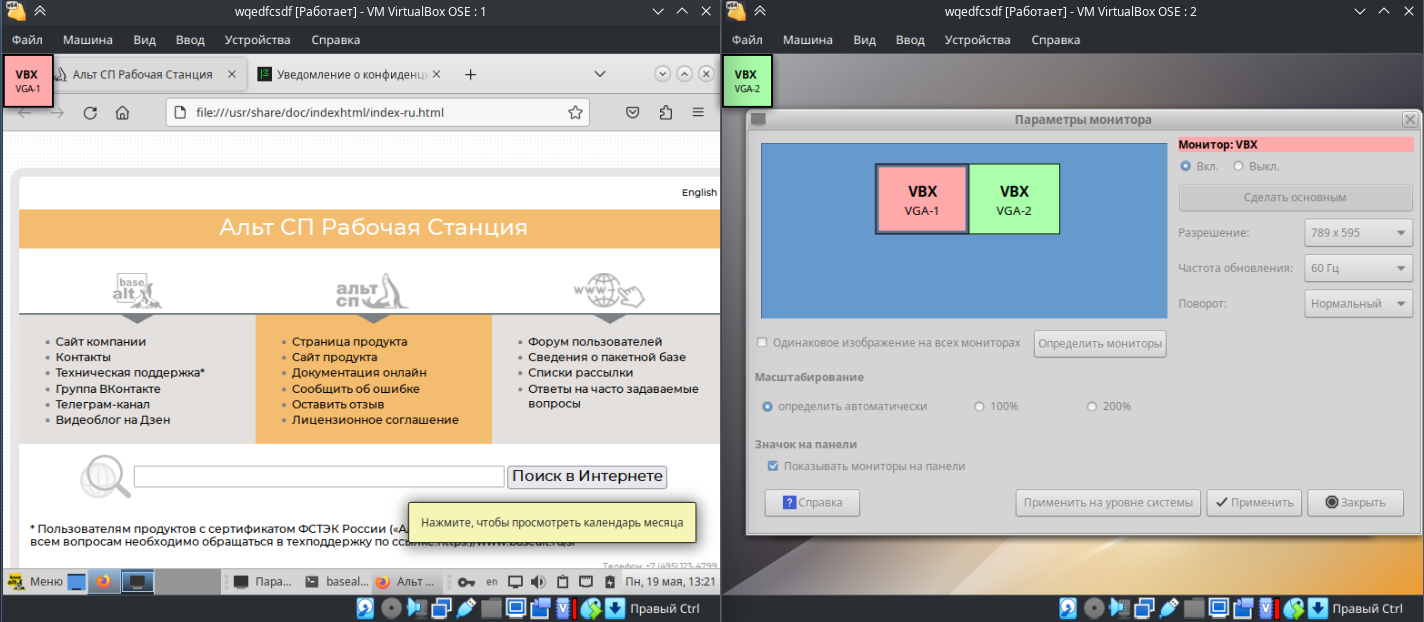Open the Firefox hamburger application menu
The width and height of the screenshot is (1424, 622).
[699, 113]
